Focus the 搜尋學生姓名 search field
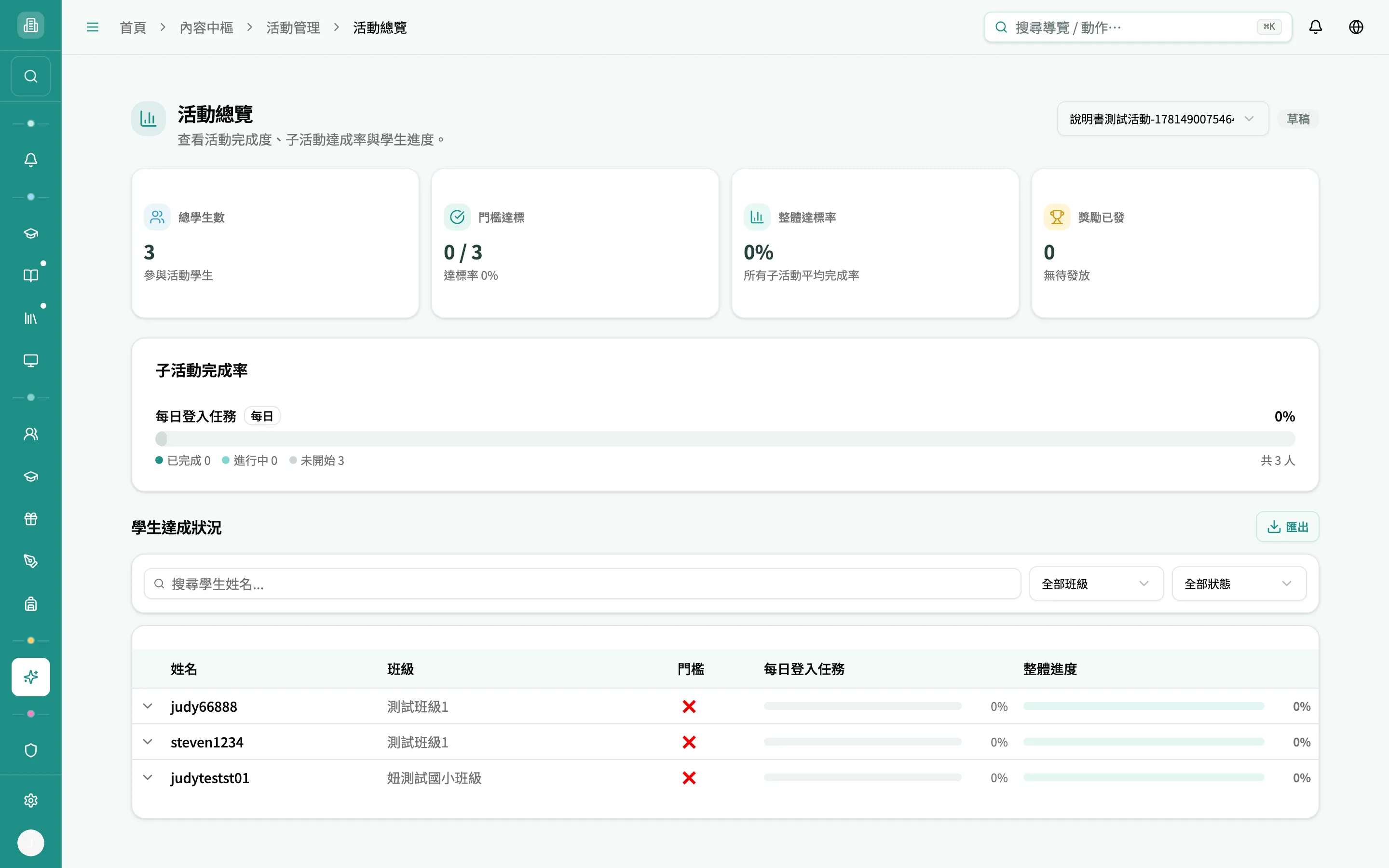The width and height of the screenshot is (1389, 868). point(582,584)
